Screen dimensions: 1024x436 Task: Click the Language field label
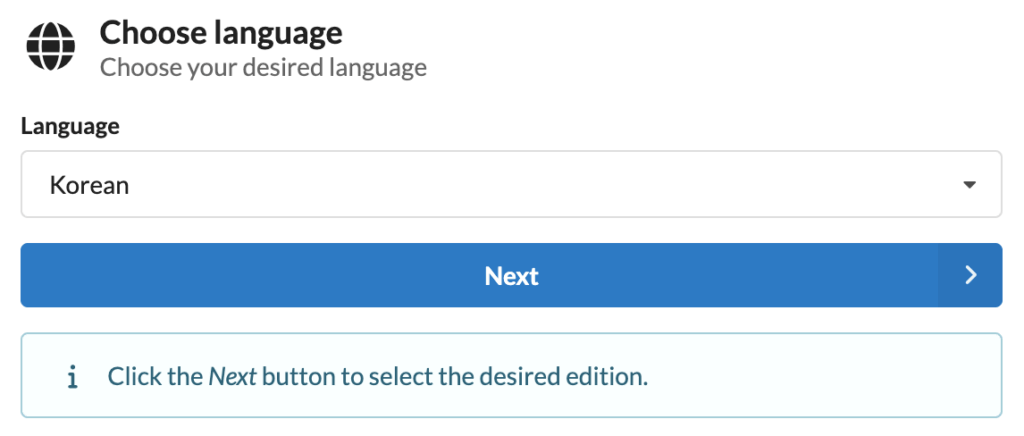(70, 126)
